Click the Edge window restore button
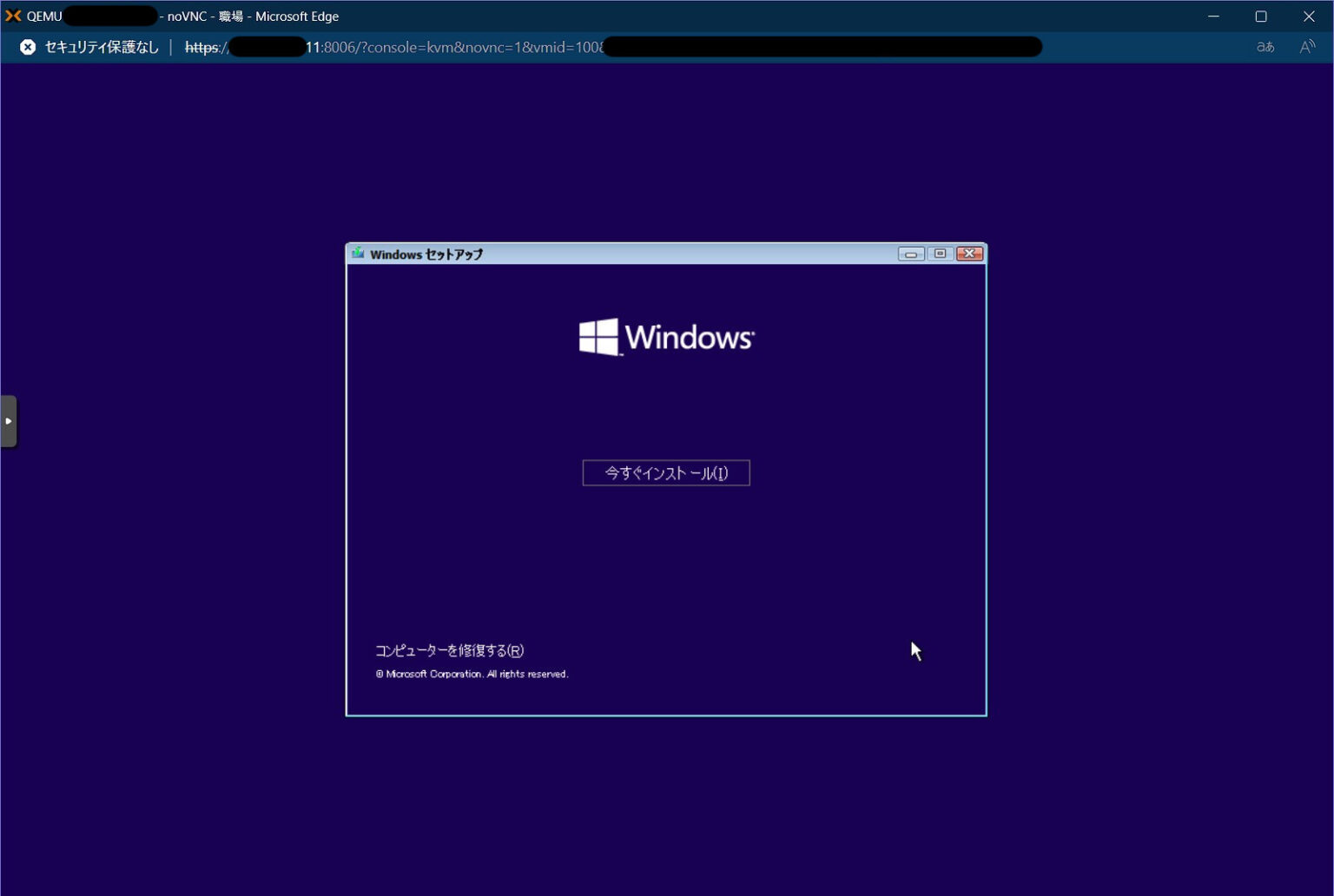1334x896 pixels. [1261, 16]
